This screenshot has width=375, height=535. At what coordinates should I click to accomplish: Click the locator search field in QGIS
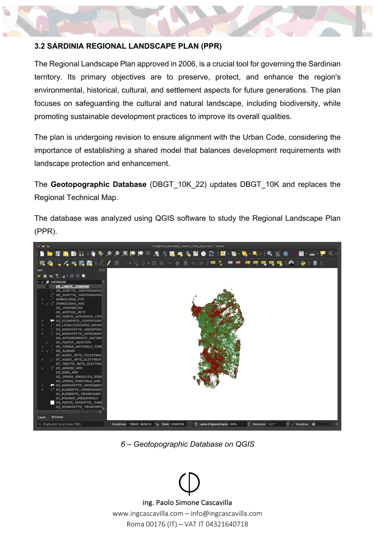tap(70, 424)
